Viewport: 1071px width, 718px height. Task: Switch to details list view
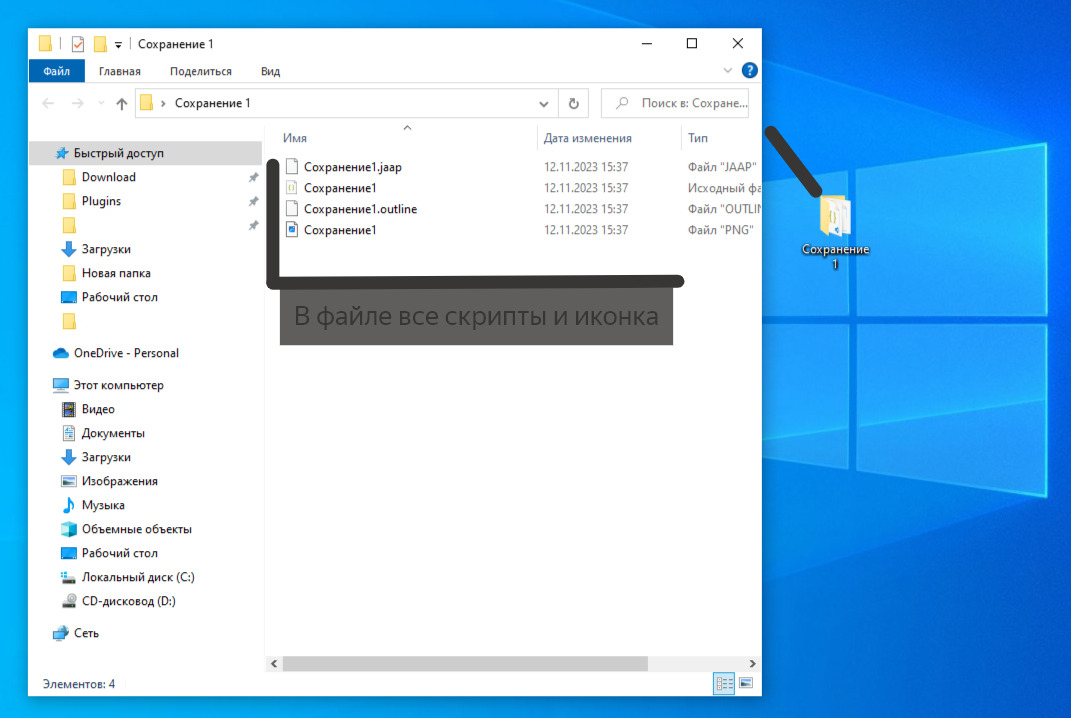(724, 684)
